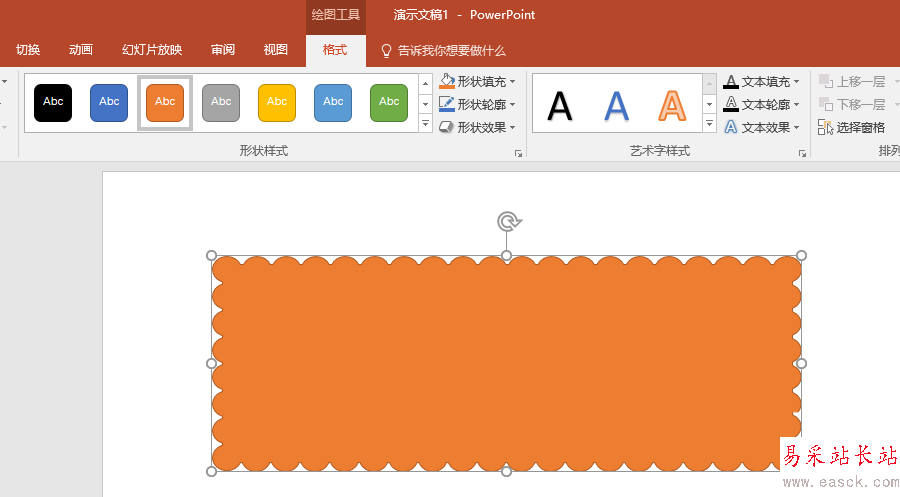900x497 pixels.
Task: Click the top-left resize handle of shape
Action: click(211, 255)
